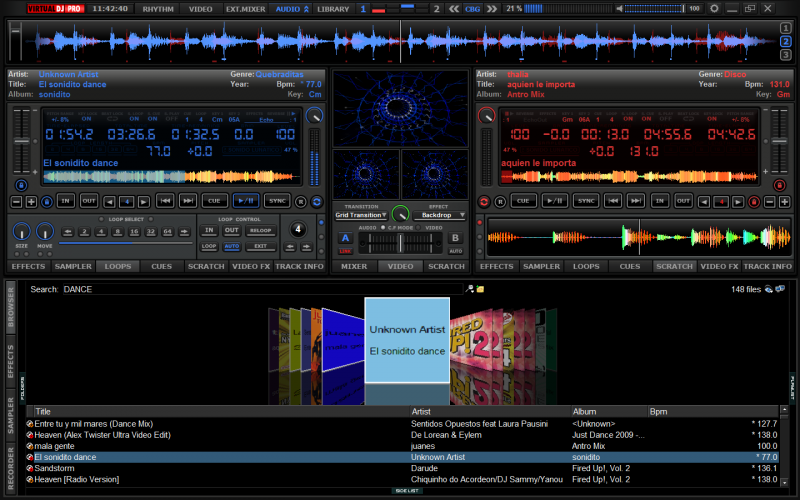Select video crossfader side B
Image resolution: width=800 pixels, height=500 pixels.
coord(455,238)
